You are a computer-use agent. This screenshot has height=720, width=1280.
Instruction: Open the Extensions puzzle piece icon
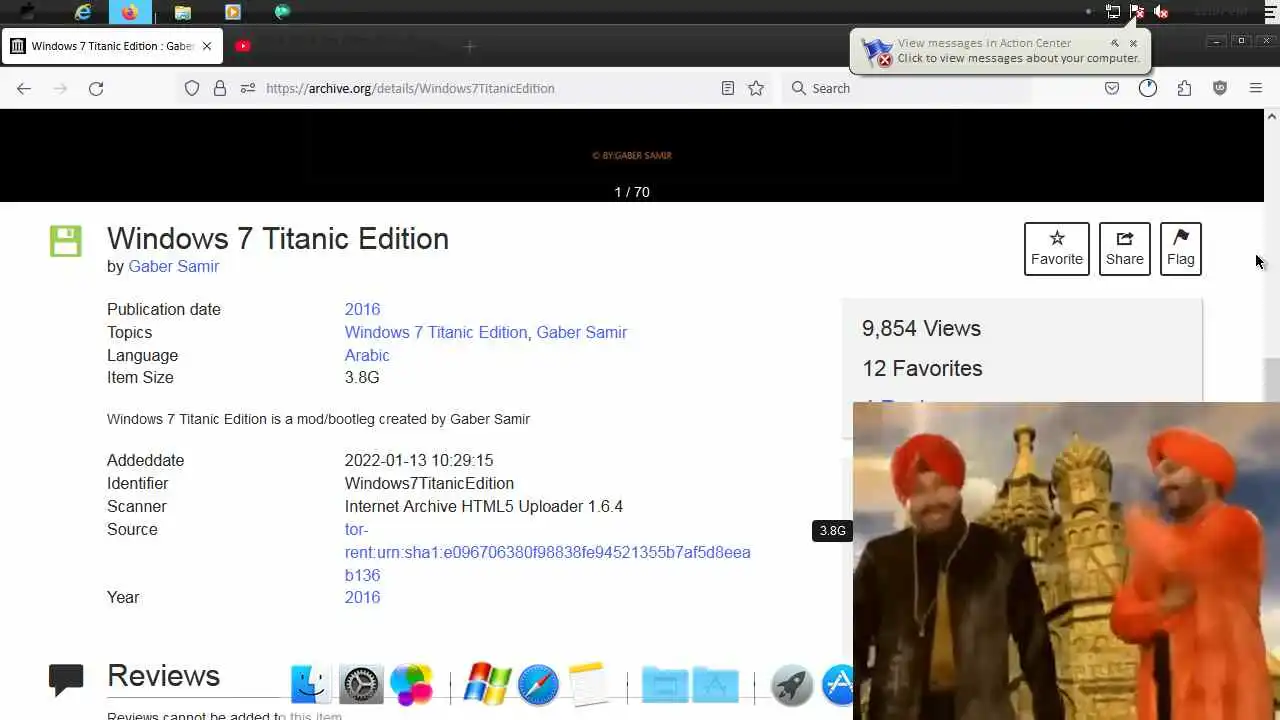click(x=1184, y=88)
